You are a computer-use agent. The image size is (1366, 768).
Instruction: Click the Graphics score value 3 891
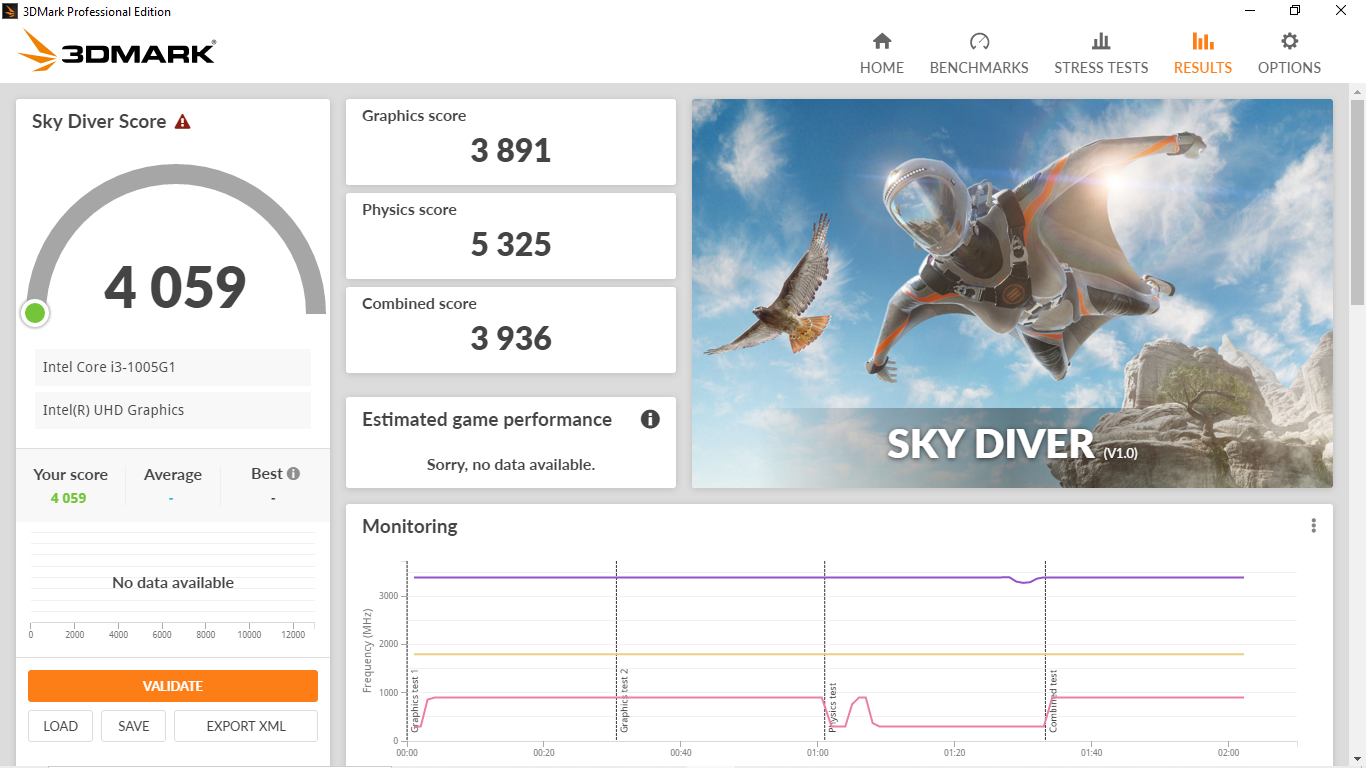tap(511, 151)
